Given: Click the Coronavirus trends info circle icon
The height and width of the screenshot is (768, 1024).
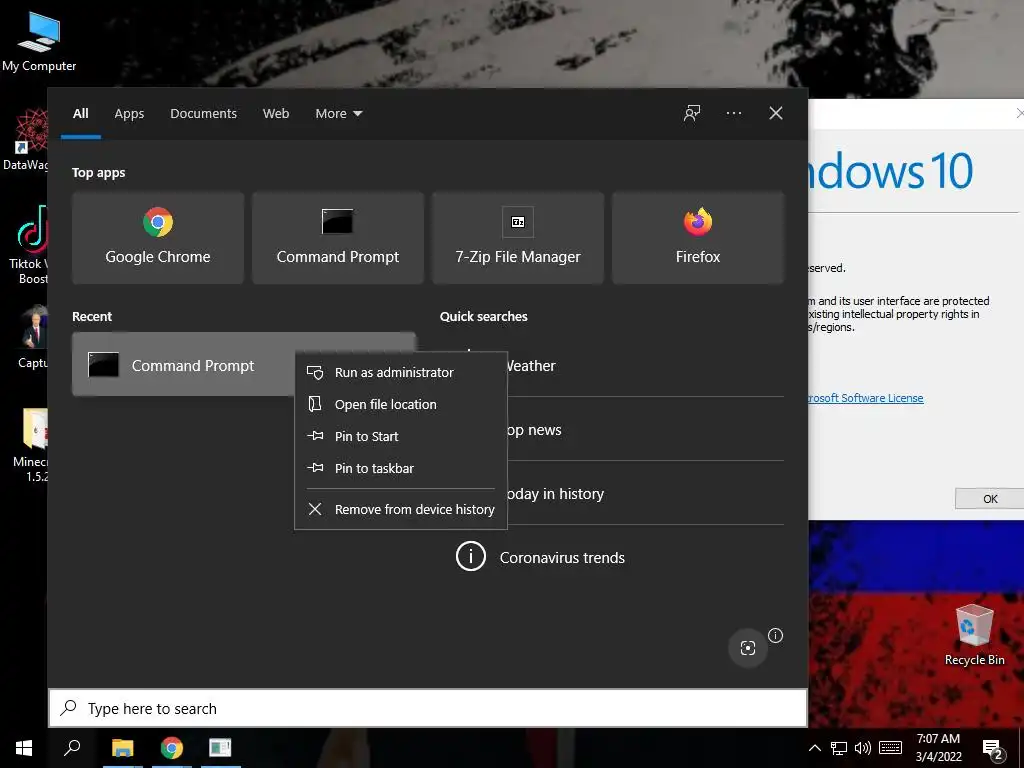Looking at the screenshot, I should click(x=470, y=557).
